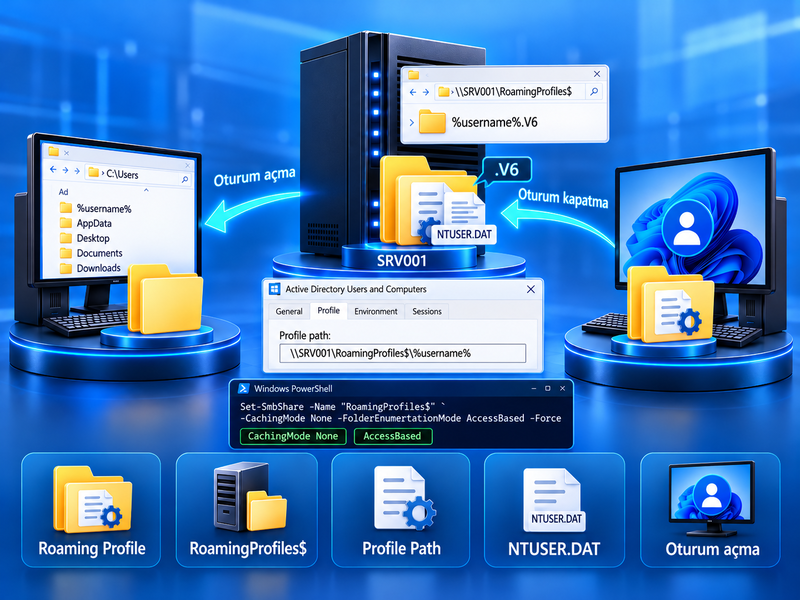Select the NTUSER.DAT card in the bottom row
The width and height of the screenshot is (800, 600).
[555, 510]
